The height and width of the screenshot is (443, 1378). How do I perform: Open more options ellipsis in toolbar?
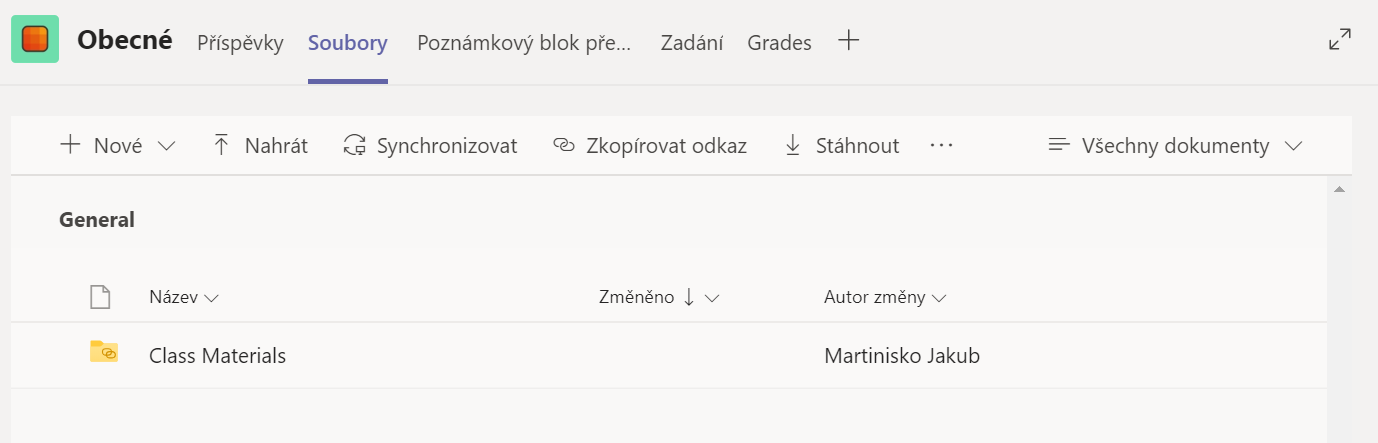(941, 146)
